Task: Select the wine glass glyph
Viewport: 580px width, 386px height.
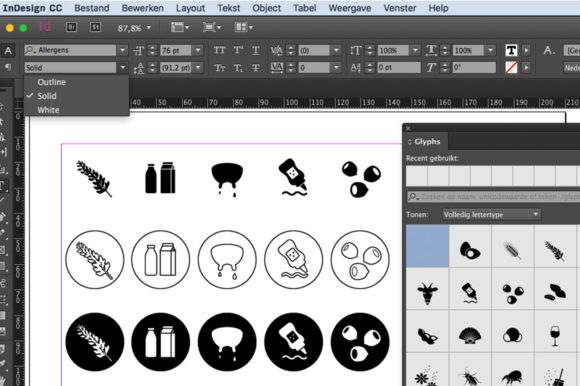Action: (555, 336)
